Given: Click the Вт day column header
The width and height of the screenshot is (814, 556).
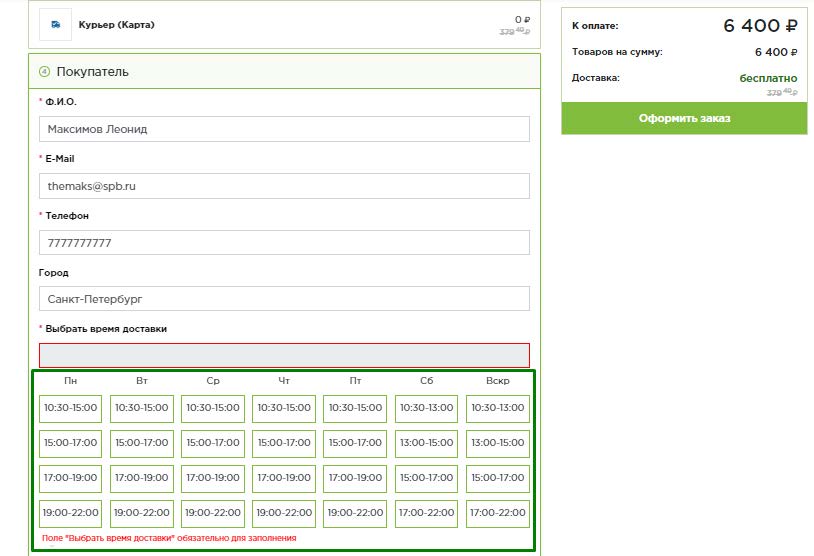Looking at the screenshot, I should [x=142, y=381].
